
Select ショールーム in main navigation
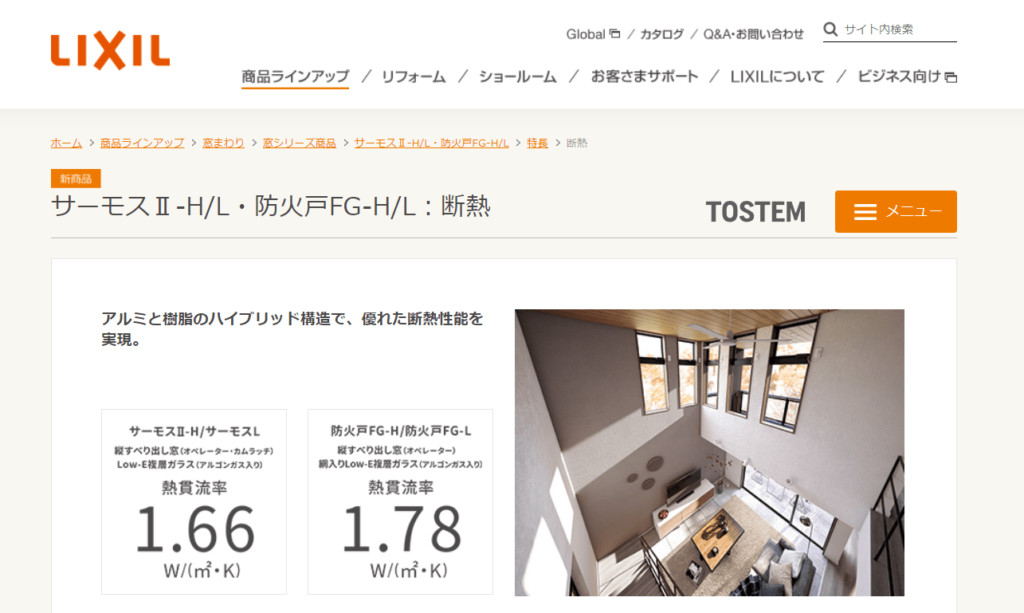tap(517, 77)
